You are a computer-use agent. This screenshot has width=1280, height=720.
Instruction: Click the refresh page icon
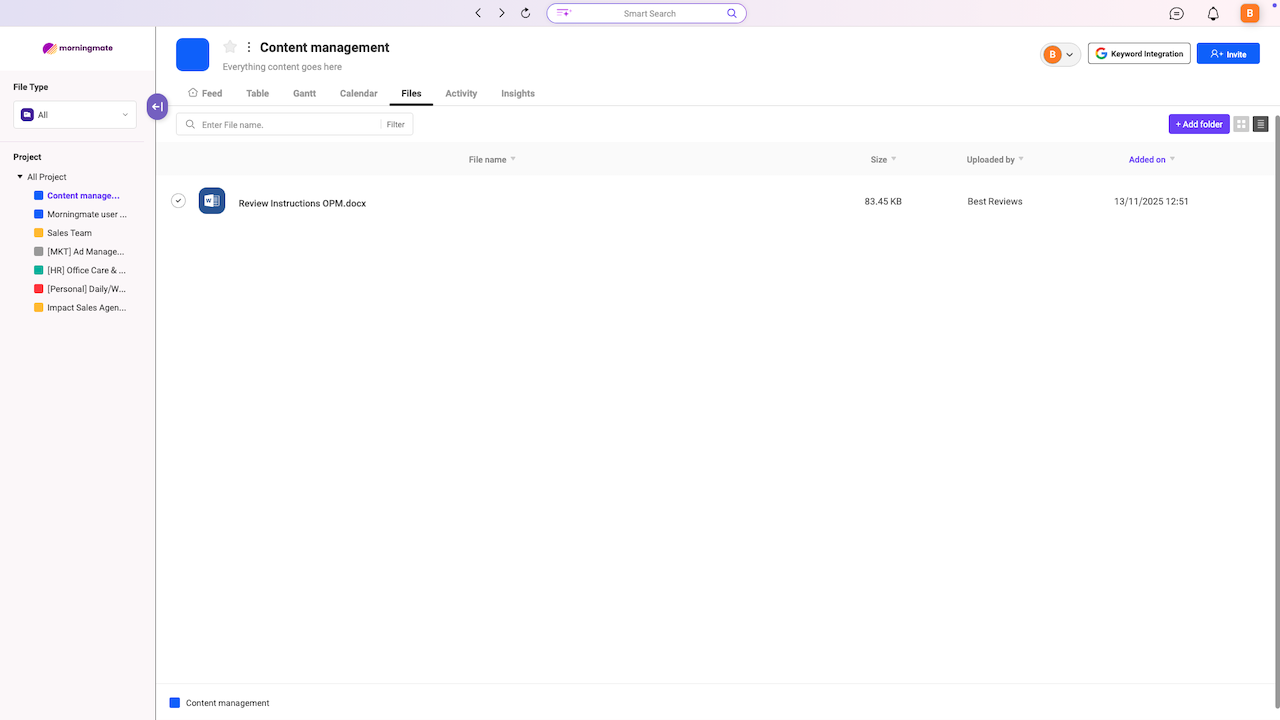point(526,13)
